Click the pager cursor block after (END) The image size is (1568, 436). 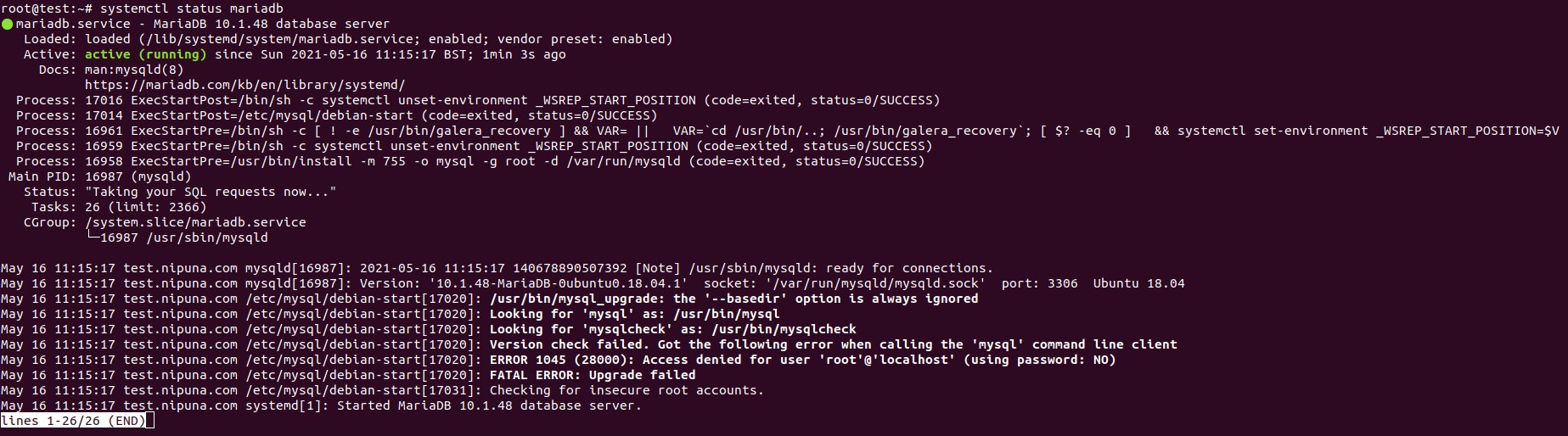coord(150,421)
